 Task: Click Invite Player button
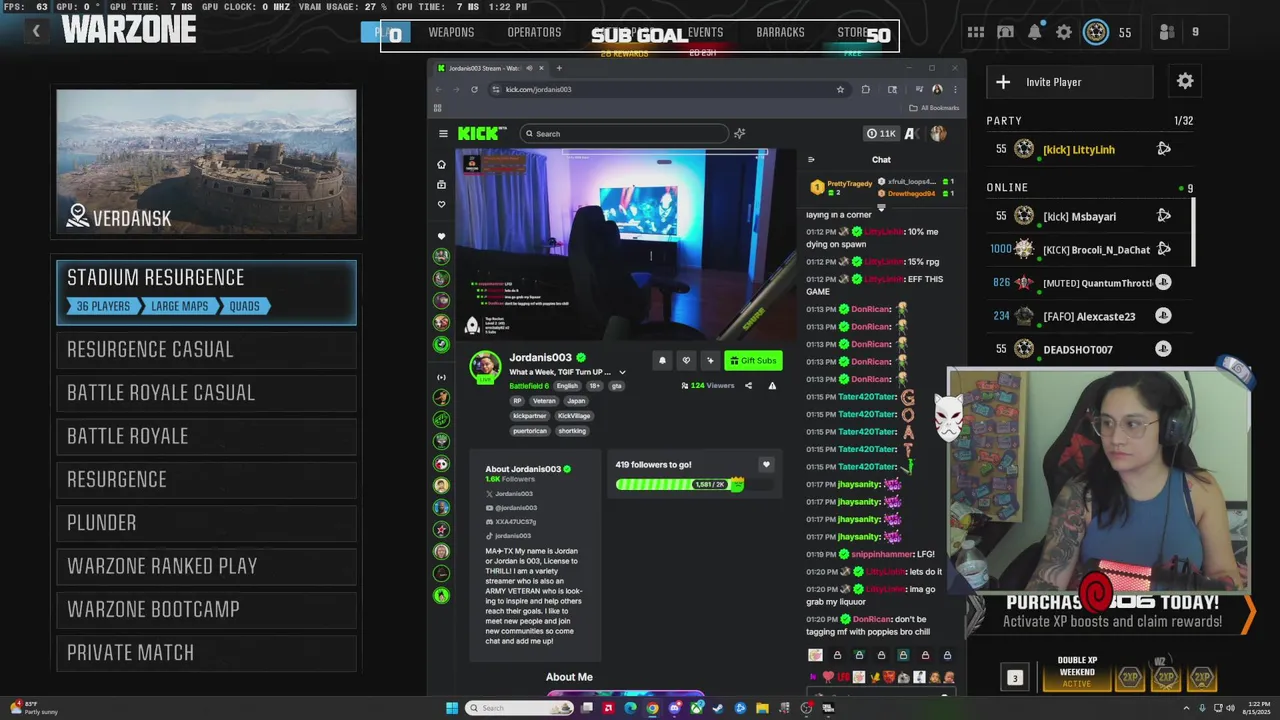point(1069,82)
